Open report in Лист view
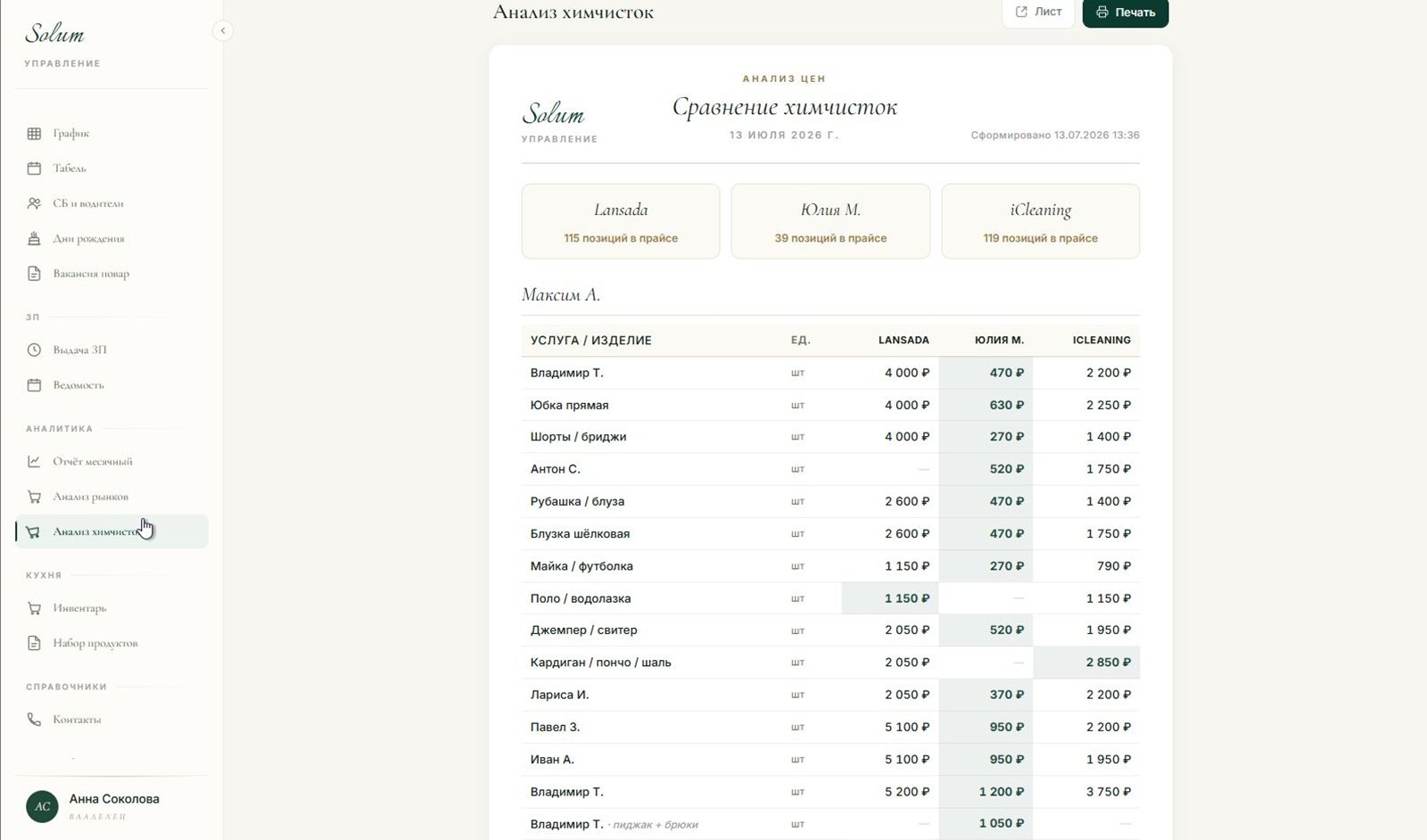 pyautogui.click(x=1038, y=12)
